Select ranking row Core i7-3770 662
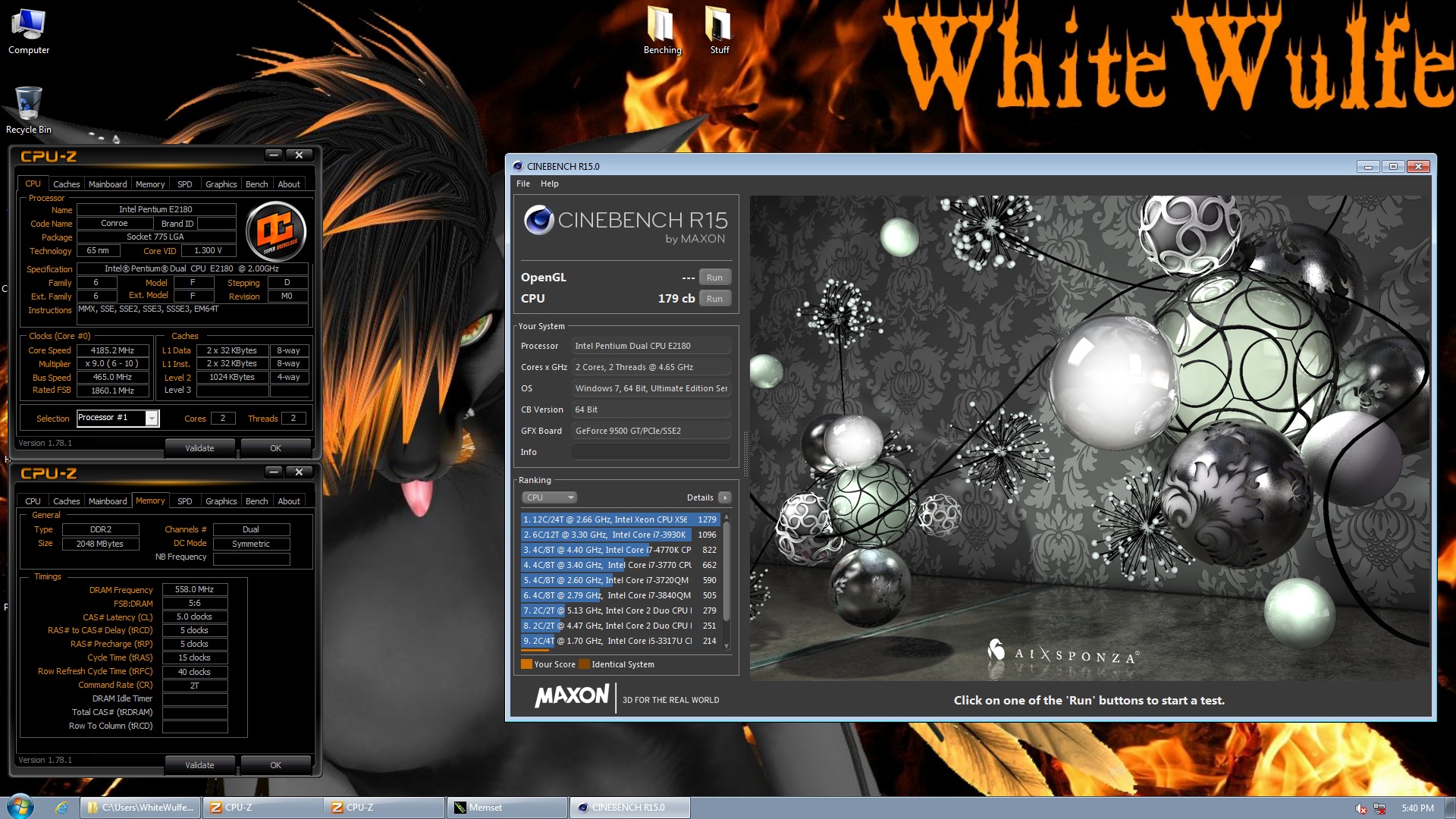The height and width of the screenshot is (819, 1456). click(x=620, y=565)
